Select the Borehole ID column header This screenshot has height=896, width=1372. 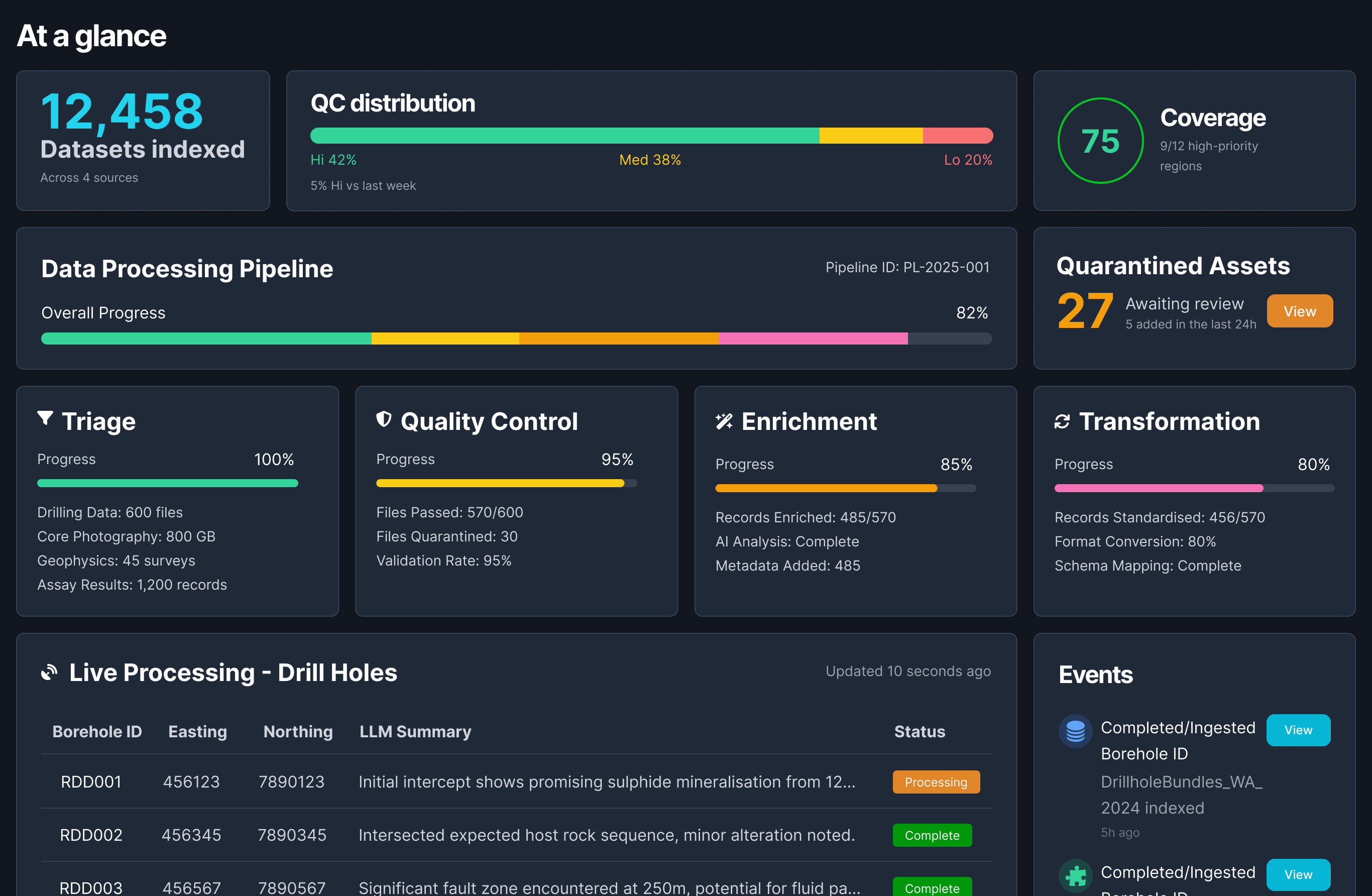[x=97, y=731]
